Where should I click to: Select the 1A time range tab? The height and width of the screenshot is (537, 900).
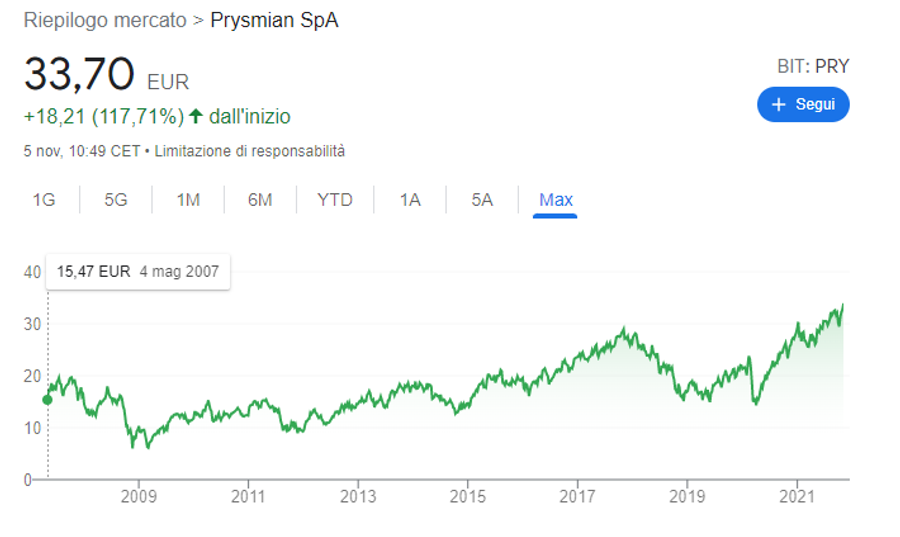click(410, 200)
